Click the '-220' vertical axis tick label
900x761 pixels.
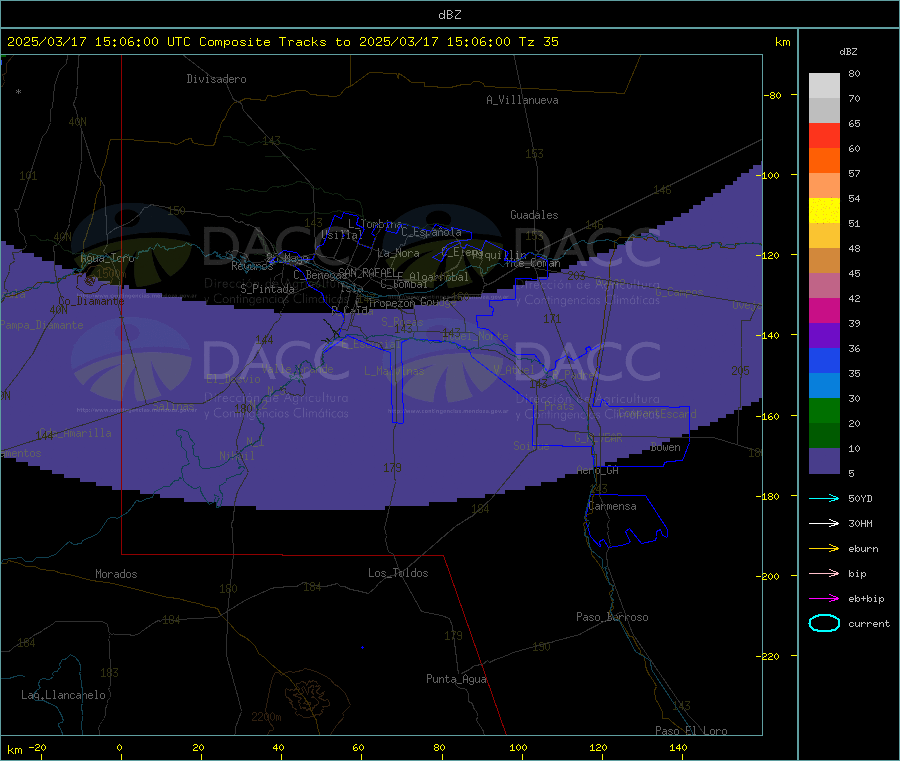click(x=769, y=656)
